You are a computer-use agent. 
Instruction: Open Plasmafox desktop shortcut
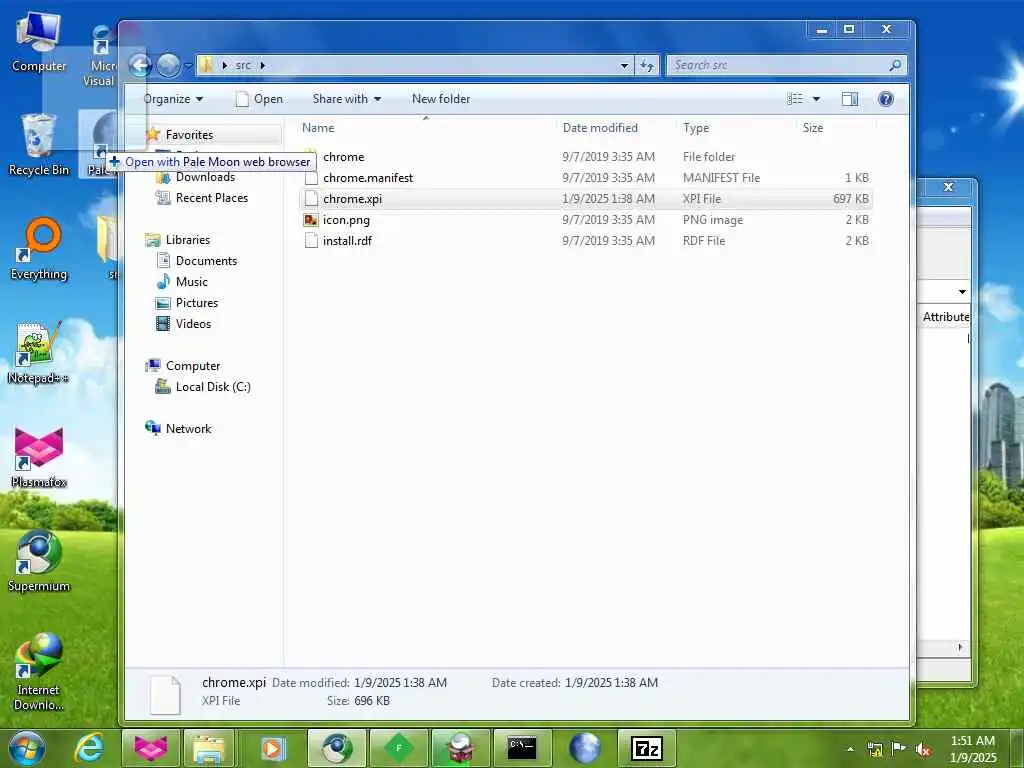click(x=39, y=457)
